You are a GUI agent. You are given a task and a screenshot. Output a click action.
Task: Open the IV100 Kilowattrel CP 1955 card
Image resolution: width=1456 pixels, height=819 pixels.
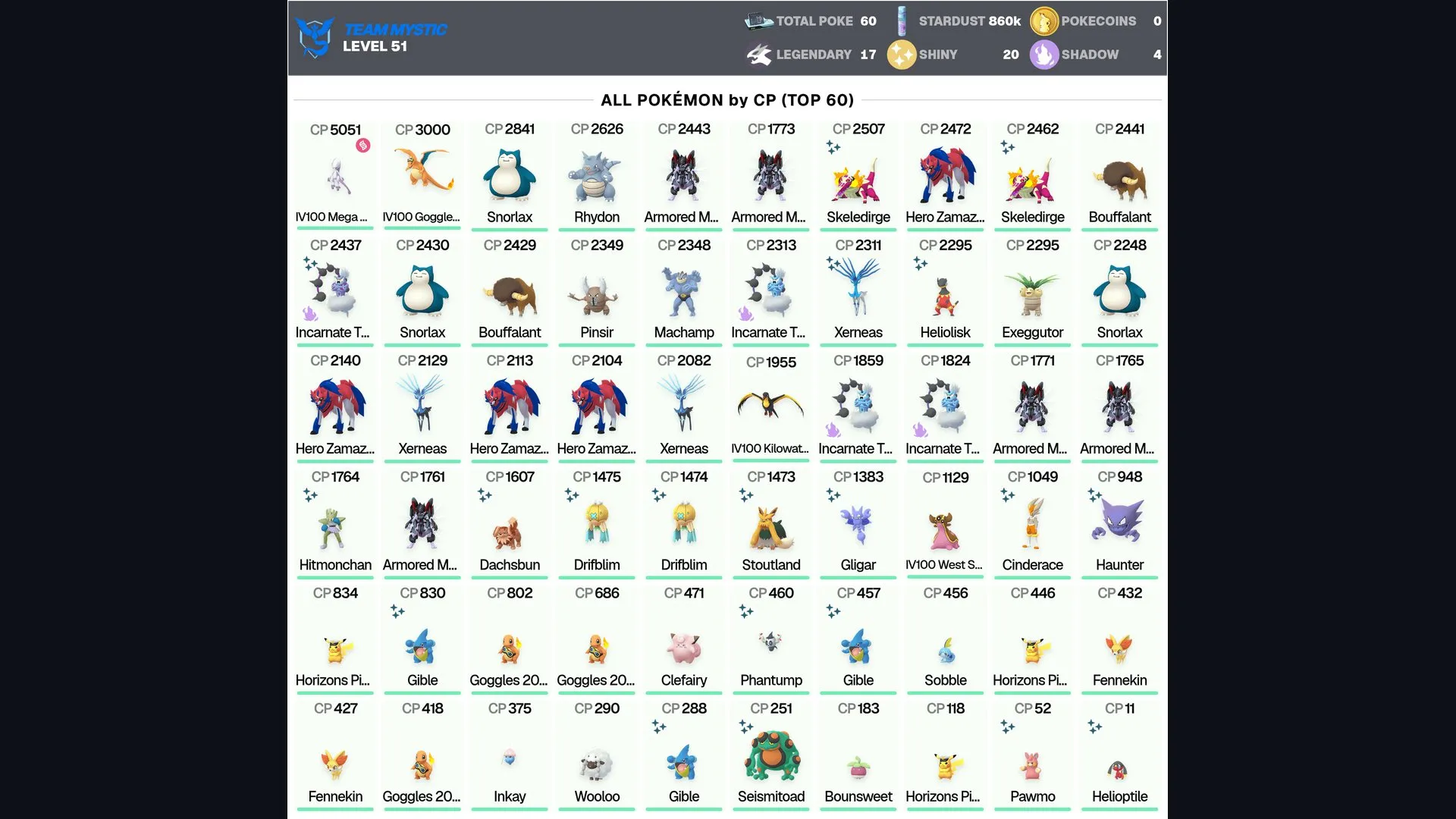coord(771,408)
